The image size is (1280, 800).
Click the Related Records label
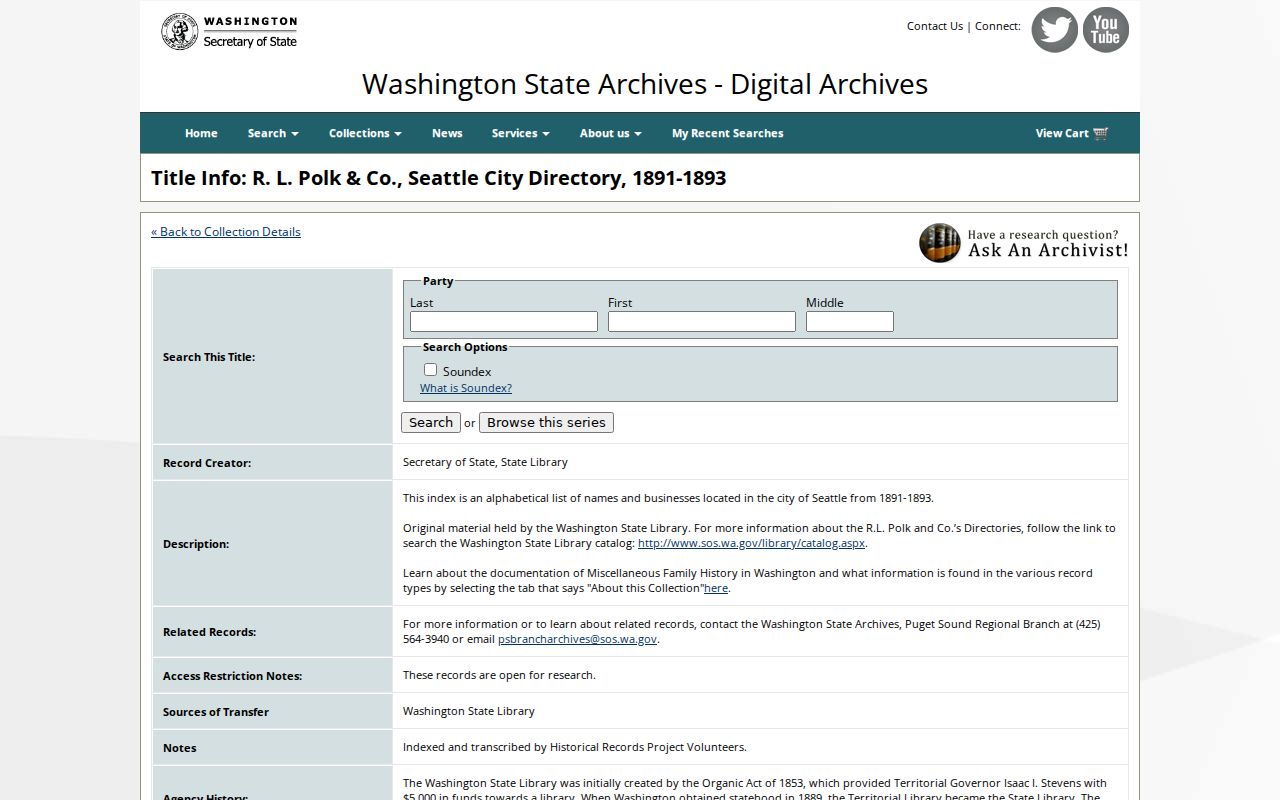point(209,632)
